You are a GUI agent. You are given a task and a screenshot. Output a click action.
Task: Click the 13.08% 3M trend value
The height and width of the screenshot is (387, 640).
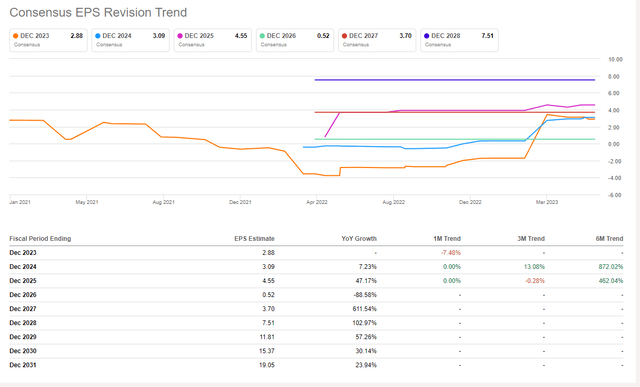(534, 267)
